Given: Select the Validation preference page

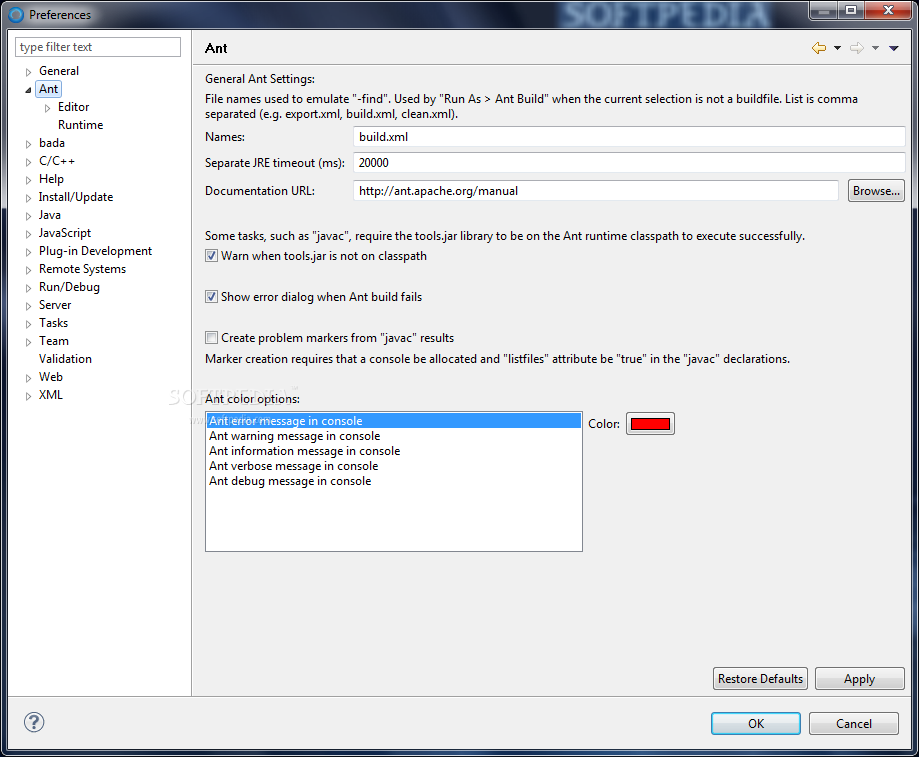Looking at the screenshot, I should (x=65, y=359).
